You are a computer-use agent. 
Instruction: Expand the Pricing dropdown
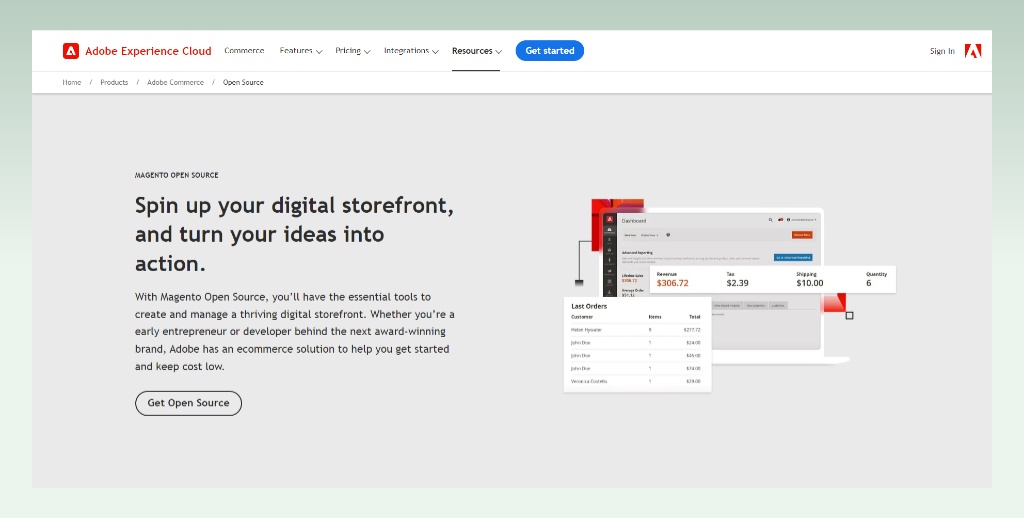(353, 51)
